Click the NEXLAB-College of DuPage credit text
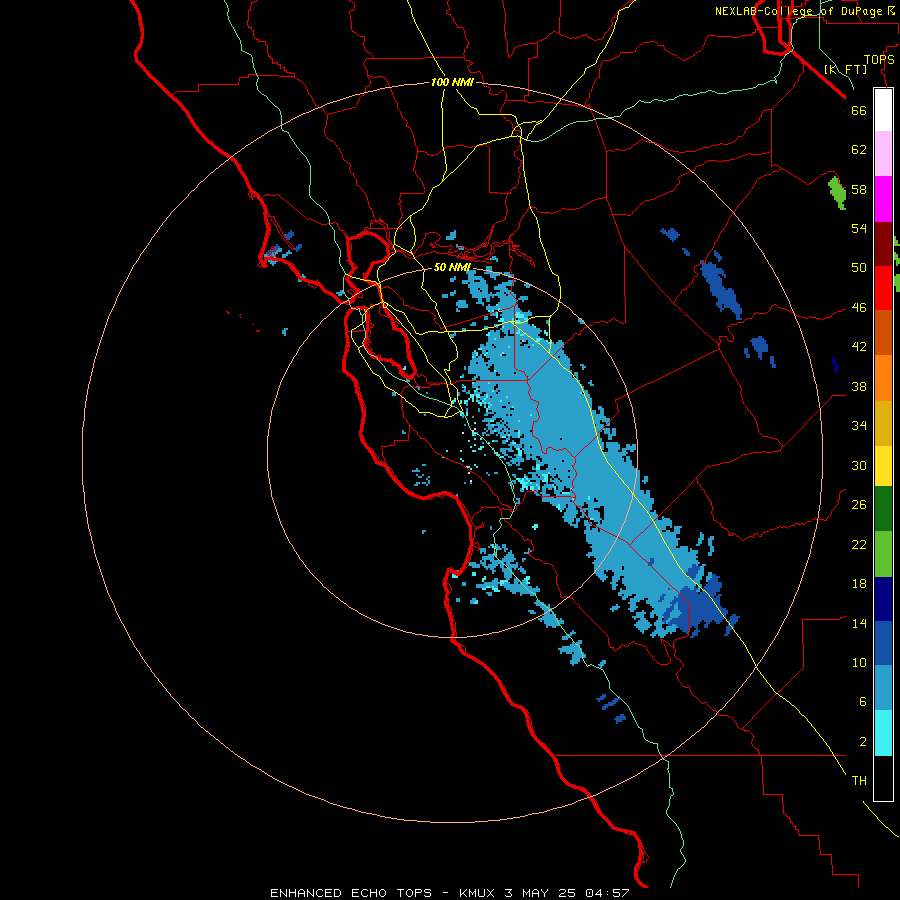The height and width of the screenshot is (900, 900). (805, 11)
